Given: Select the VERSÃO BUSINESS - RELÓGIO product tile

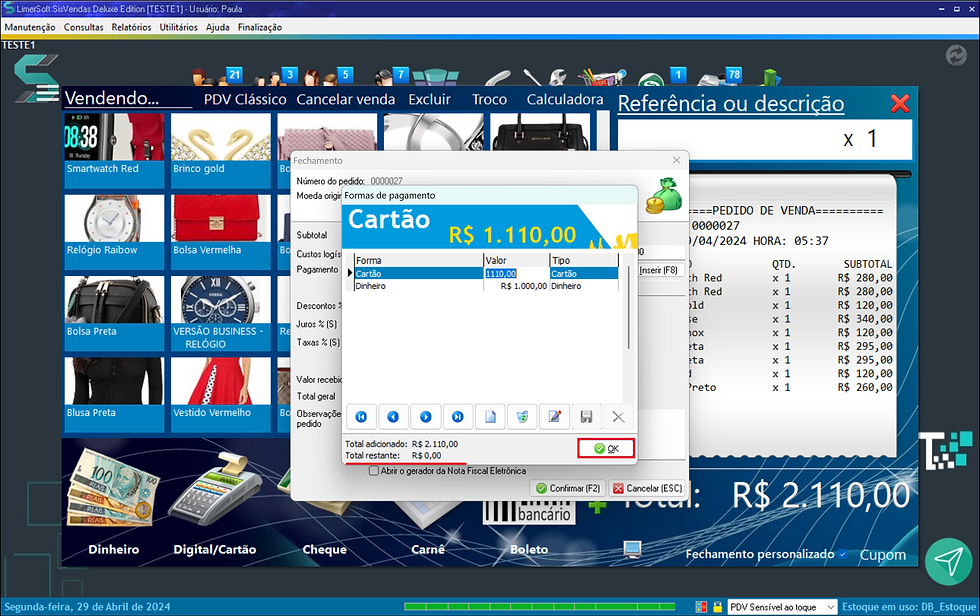Looking at the screenshot, I should [221, 313].
